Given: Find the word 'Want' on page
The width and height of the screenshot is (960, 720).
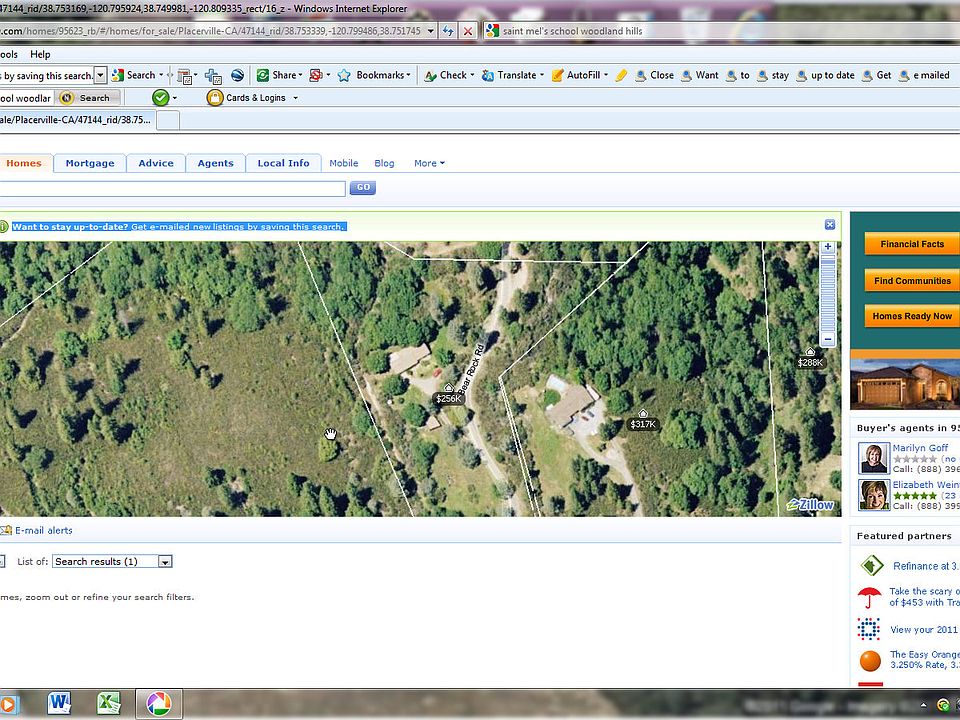Looking at the screenshot, I should coord(700,75).
